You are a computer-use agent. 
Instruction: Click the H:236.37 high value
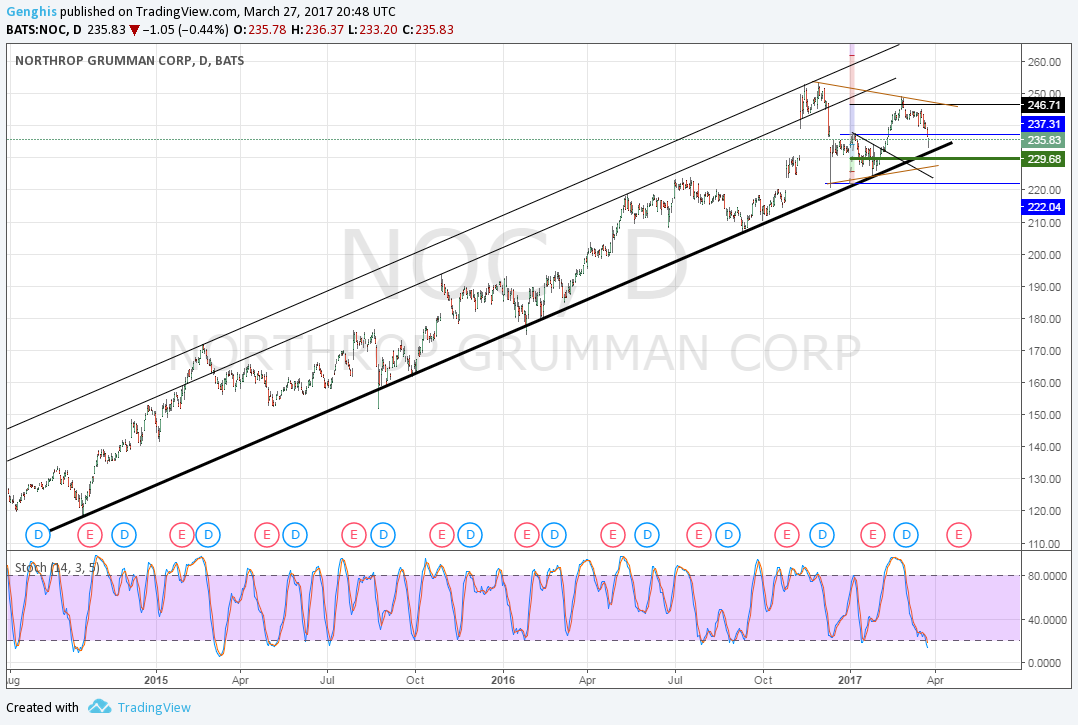(317, 30)
